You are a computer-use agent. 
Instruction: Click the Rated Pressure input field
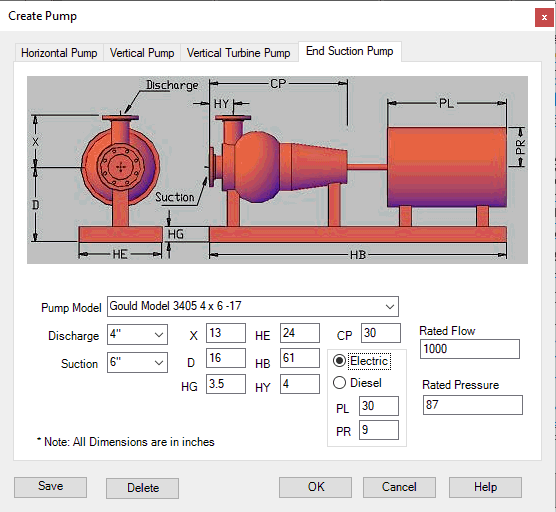coord(473,405)
